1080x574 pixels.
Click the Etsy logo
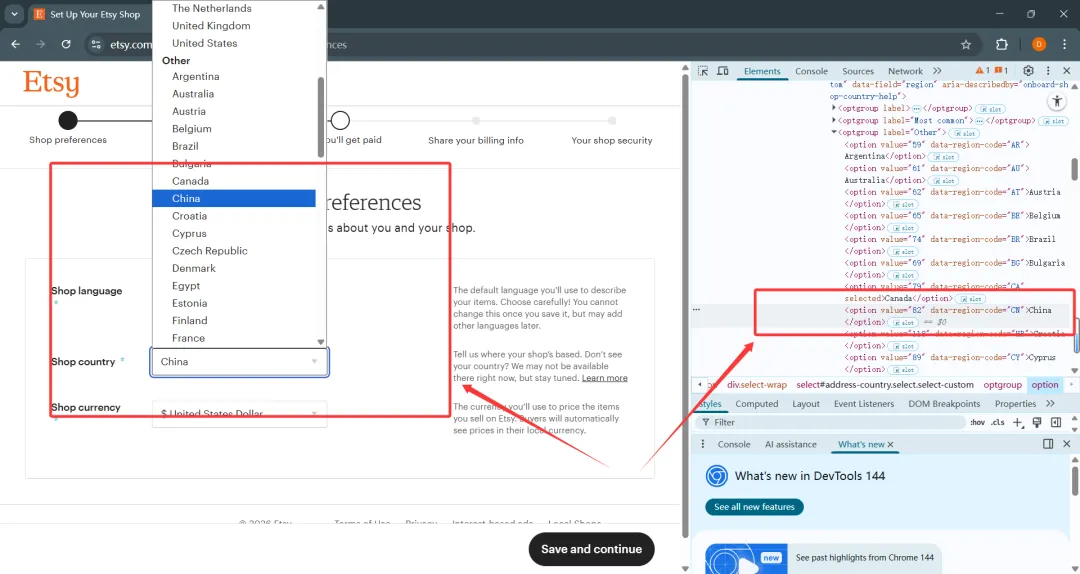pos(51,84)
